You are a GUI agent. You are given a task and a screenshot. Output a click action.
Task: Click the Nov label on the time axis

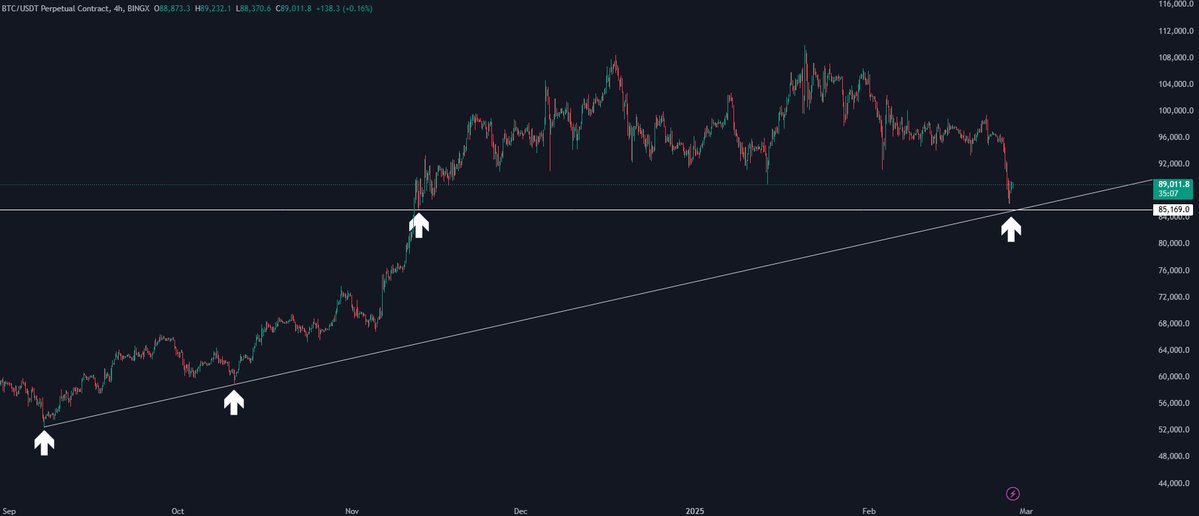[x=351, y=510]
